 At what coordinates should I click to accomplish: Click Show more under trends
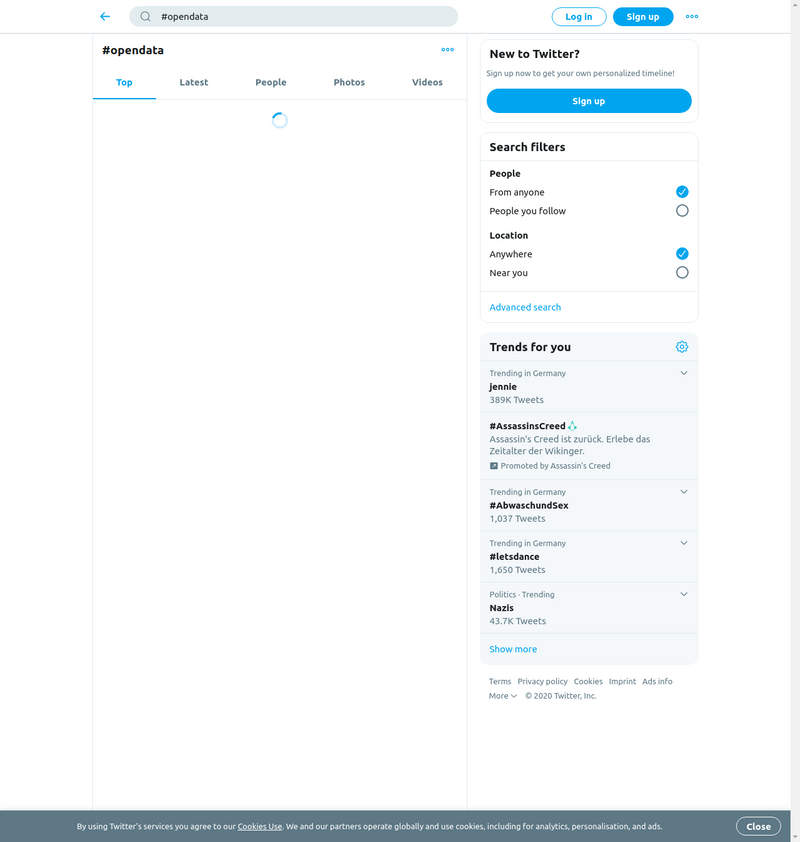point(513,649)
